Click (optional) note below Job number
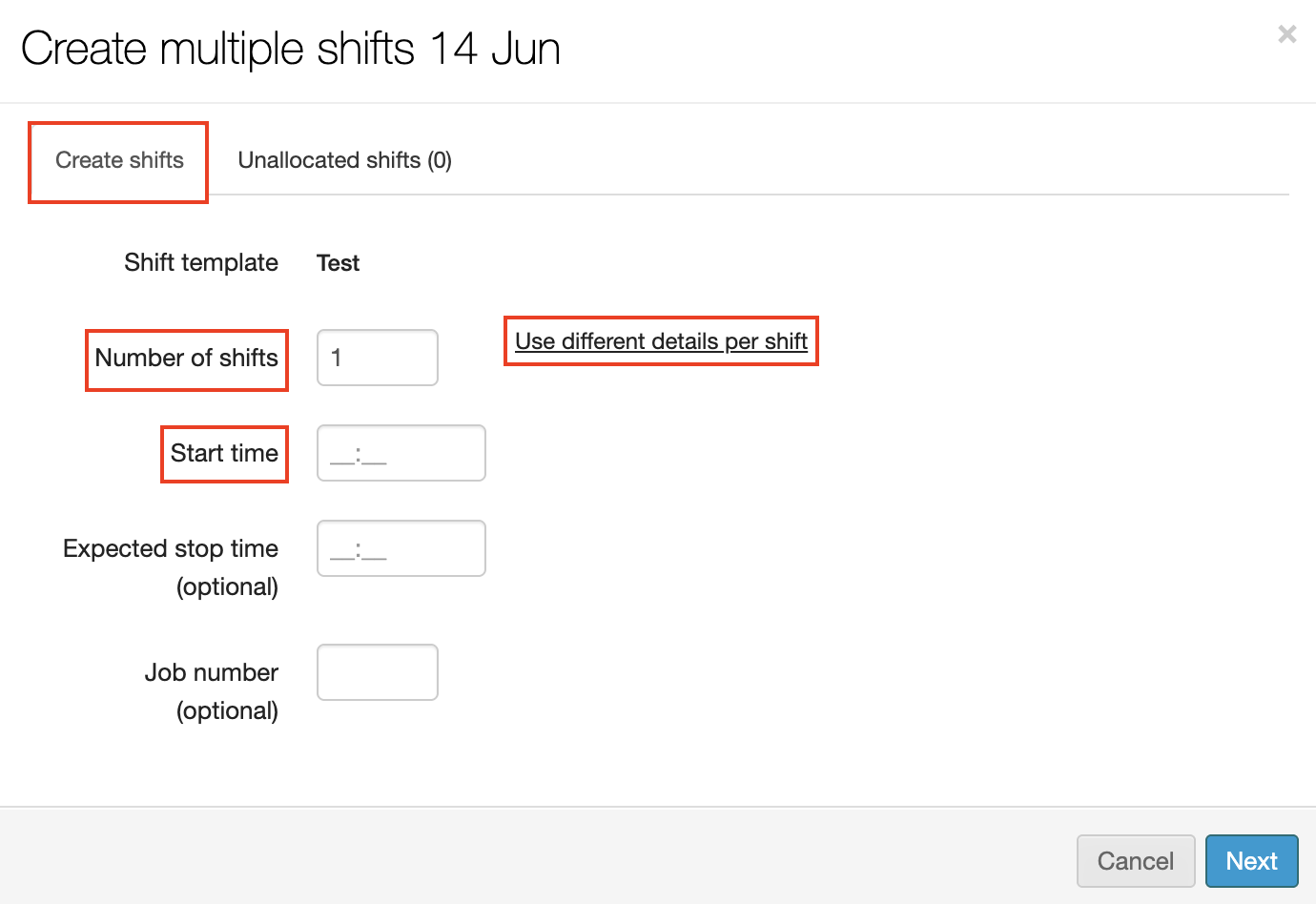The height and width of the screenshot is (904, 1316). tap(227, 710)
